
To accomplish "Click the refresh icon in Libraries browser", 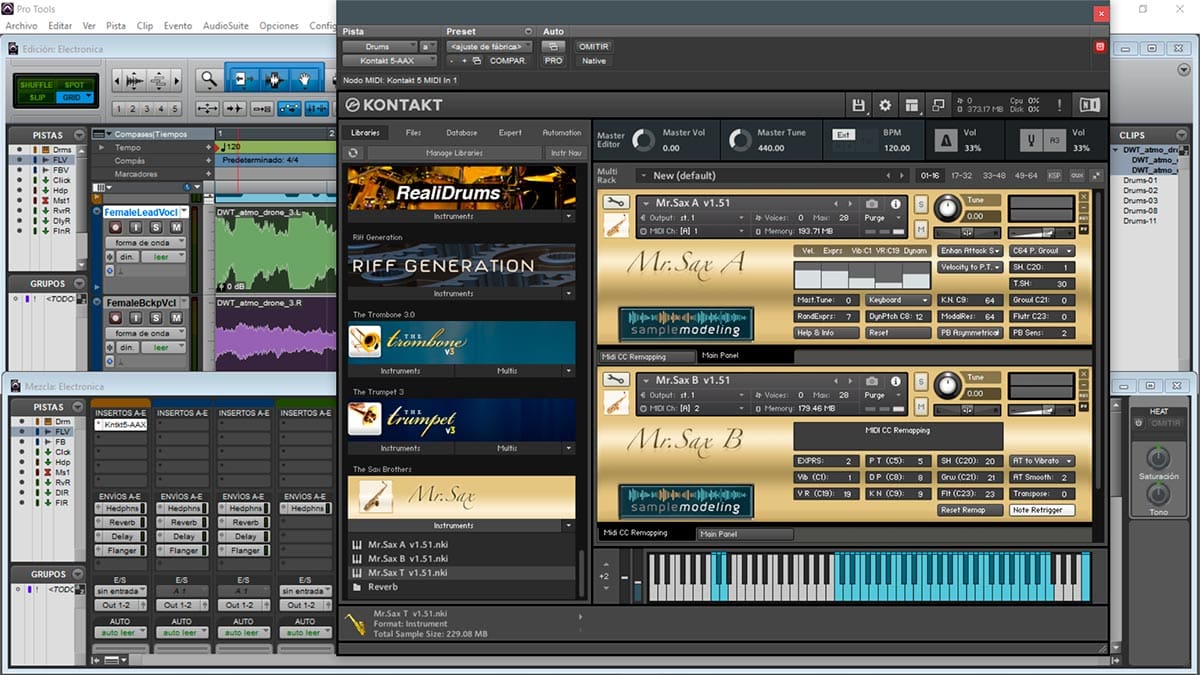I will (353, 153).
